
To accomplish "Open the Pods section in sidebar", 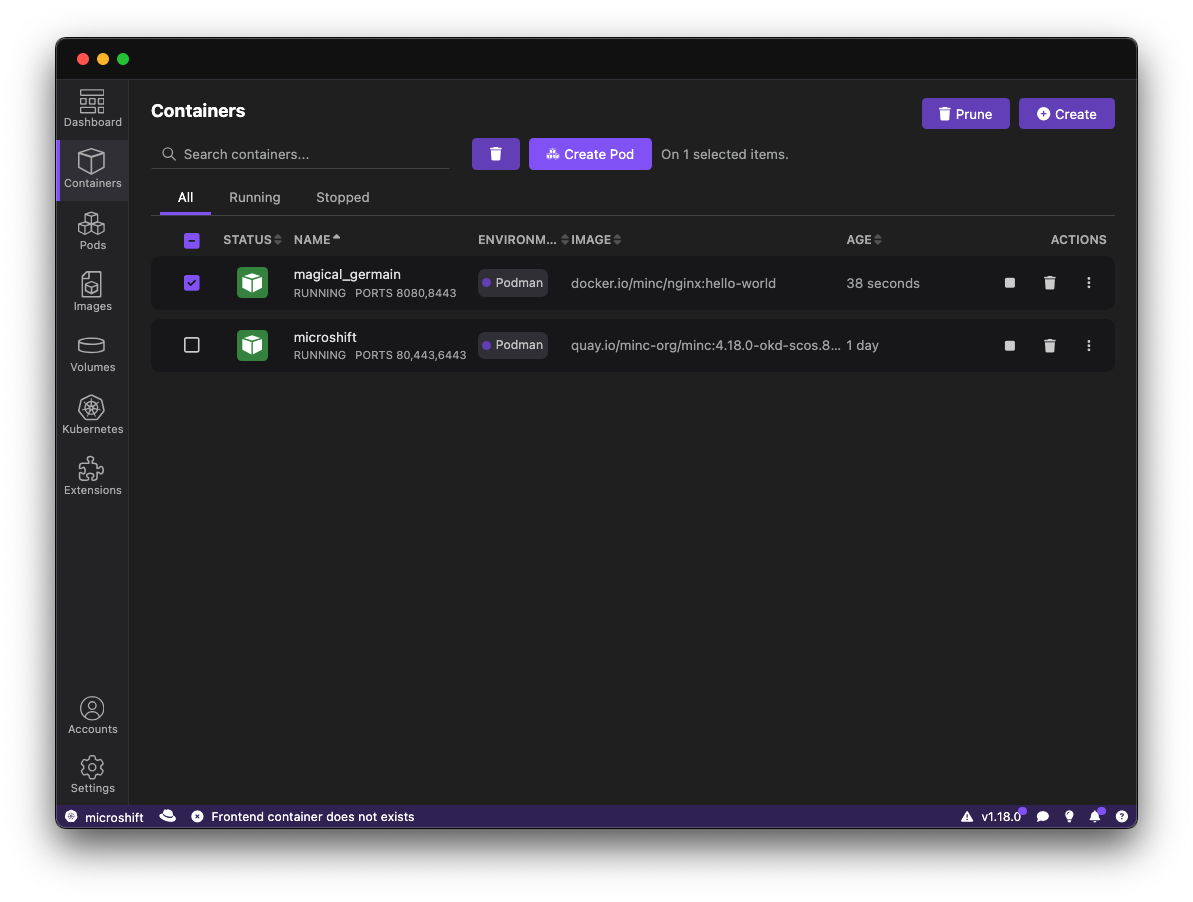I will [x=92, y=231].
